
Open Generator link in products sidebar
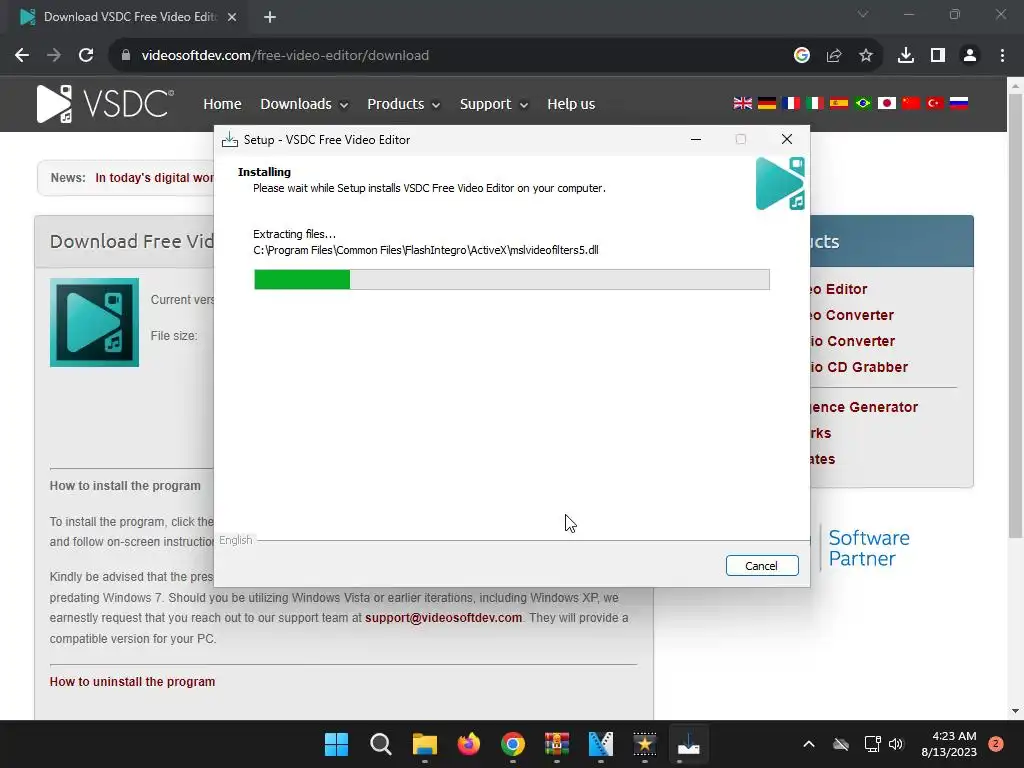coord(864,407)
